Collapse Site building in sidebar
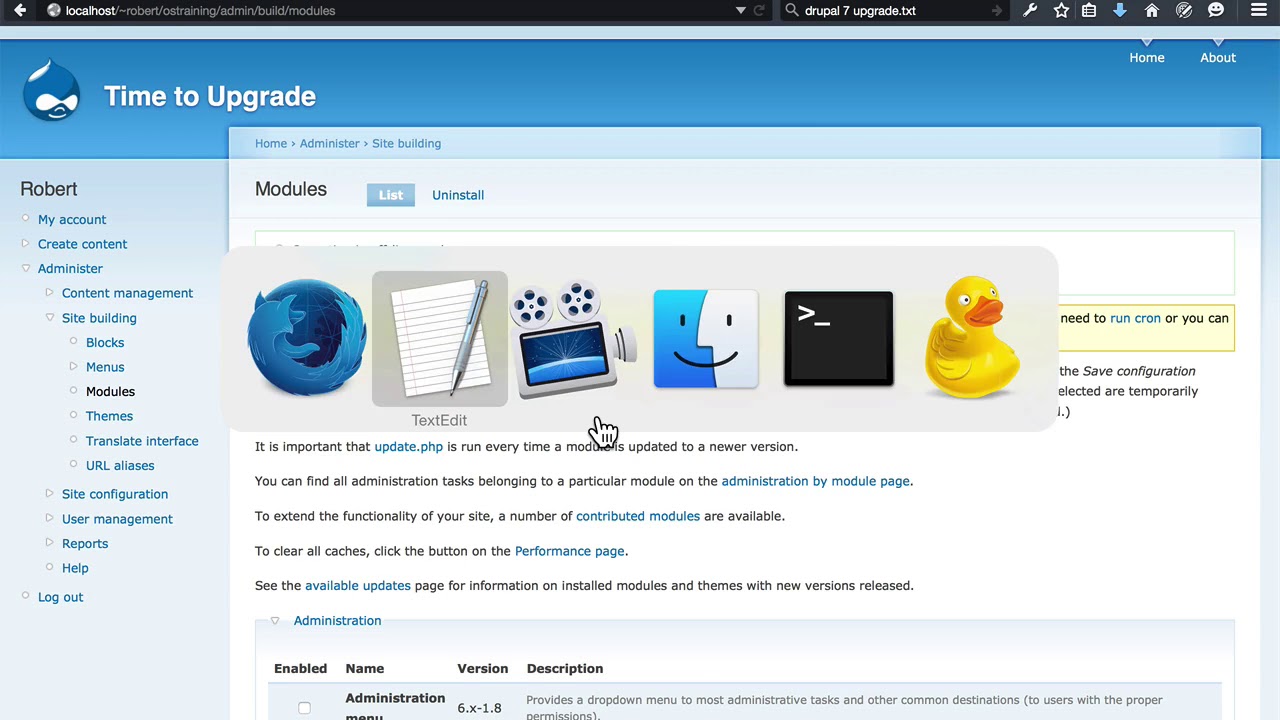Image resolution: width=1280 pixels, height=720 pixels. coord(50,318)
